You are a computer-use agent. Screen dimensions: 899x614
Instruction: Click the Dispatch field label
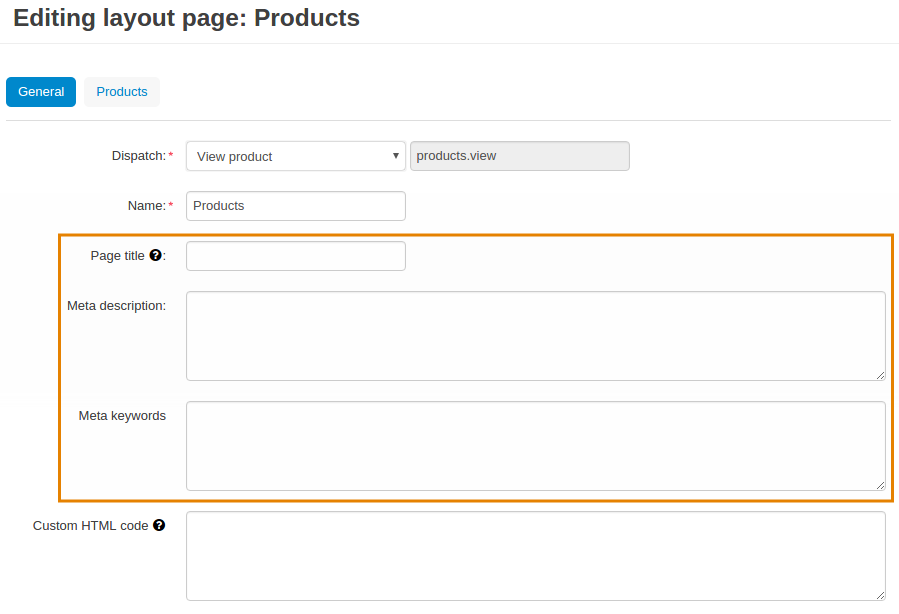(x=139, y=156)
